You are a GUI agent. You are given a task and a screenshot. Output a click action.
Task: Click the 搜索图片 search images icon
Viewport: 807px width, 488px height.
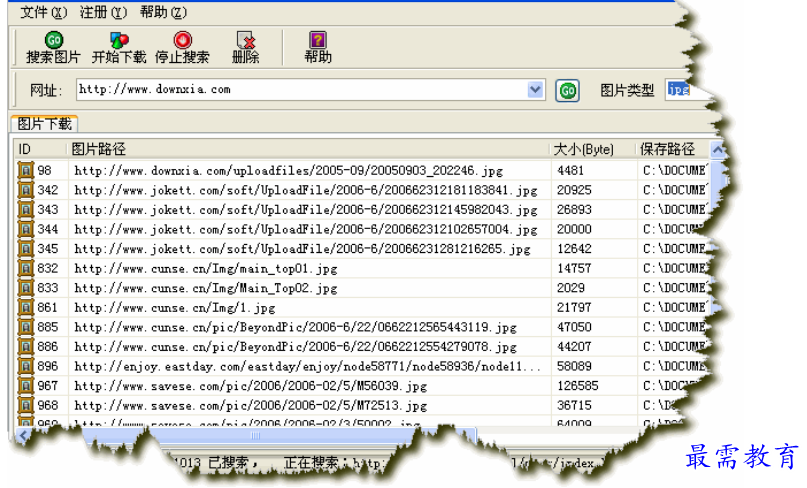(x=53, y=41)
